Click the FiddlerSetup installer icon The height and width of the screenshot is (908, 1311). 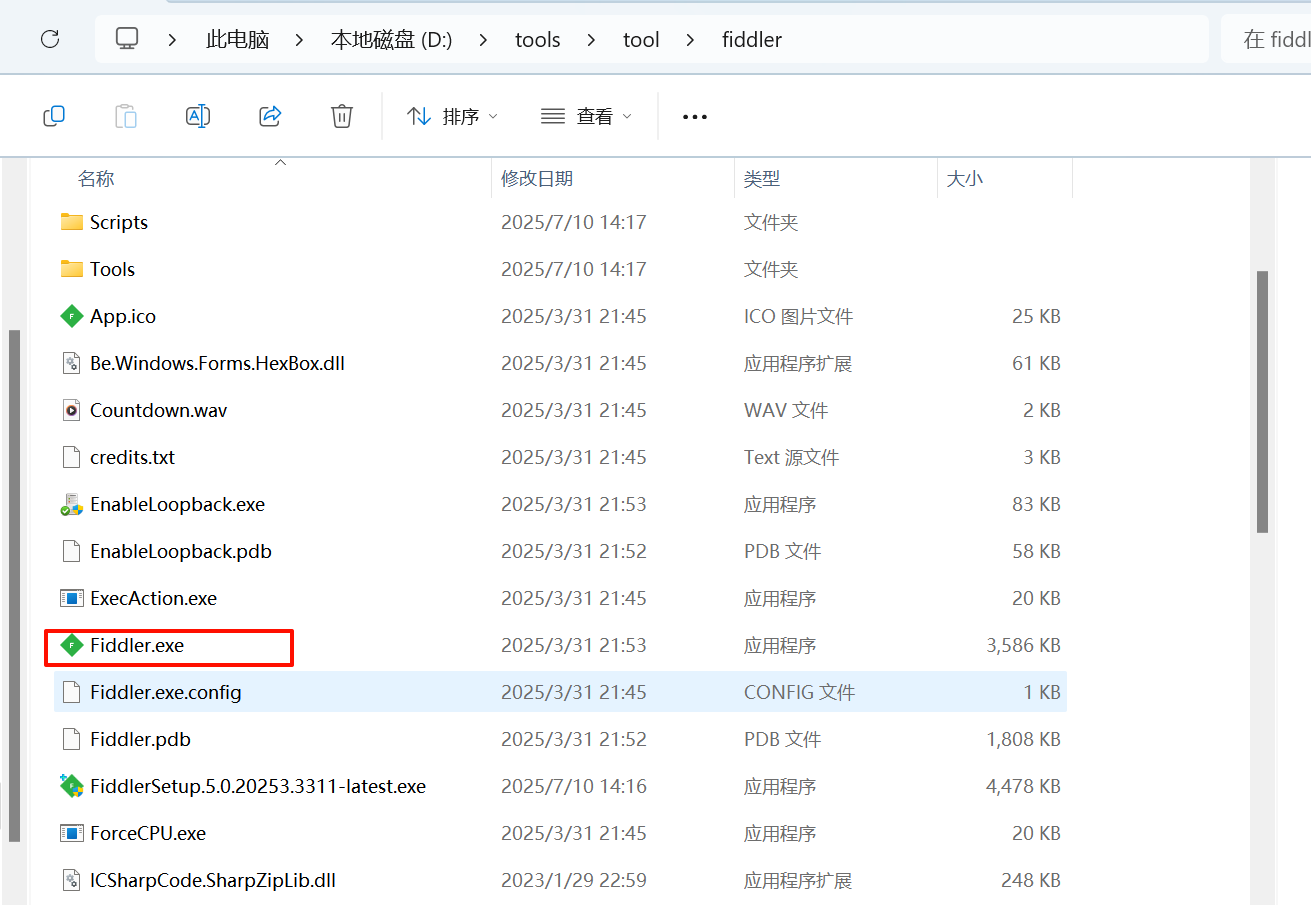(71, 786)
